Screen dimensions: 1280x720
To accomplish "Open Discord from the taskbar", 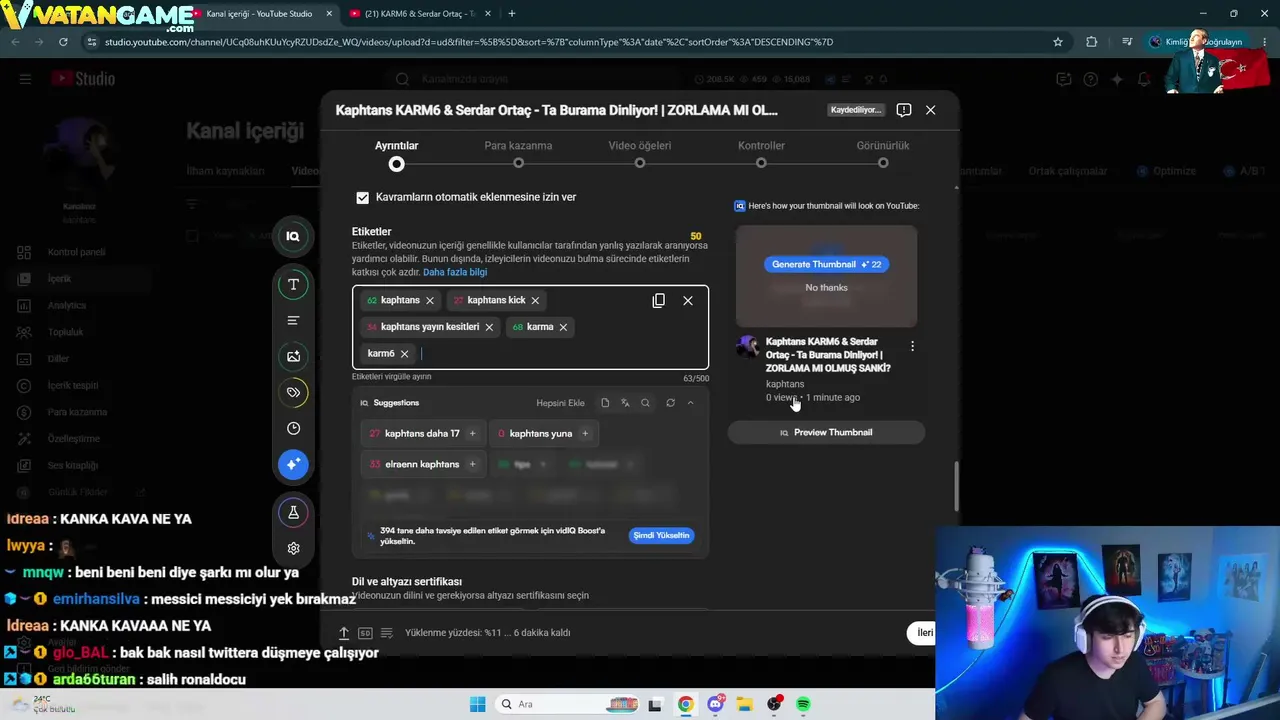I will click(x=716, y=704).
